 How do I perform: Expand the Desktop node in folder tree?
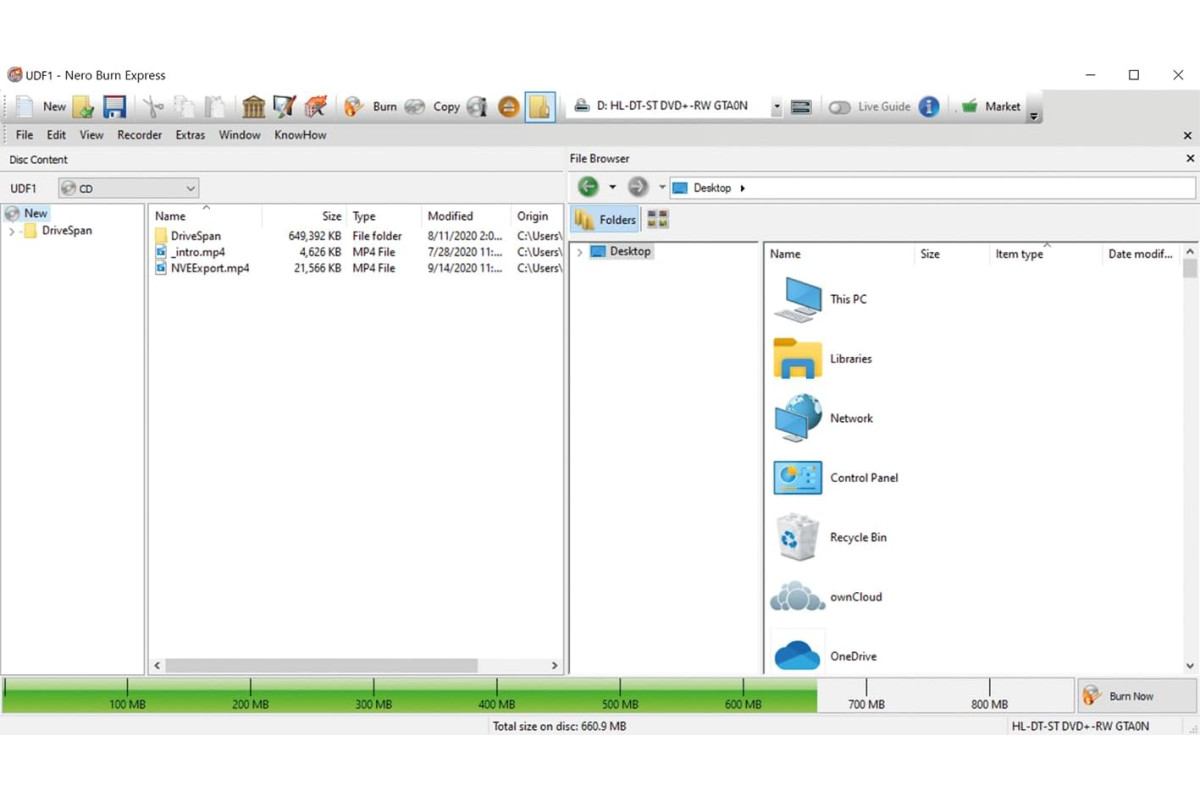pyautogui.click(x=579, y=252)
